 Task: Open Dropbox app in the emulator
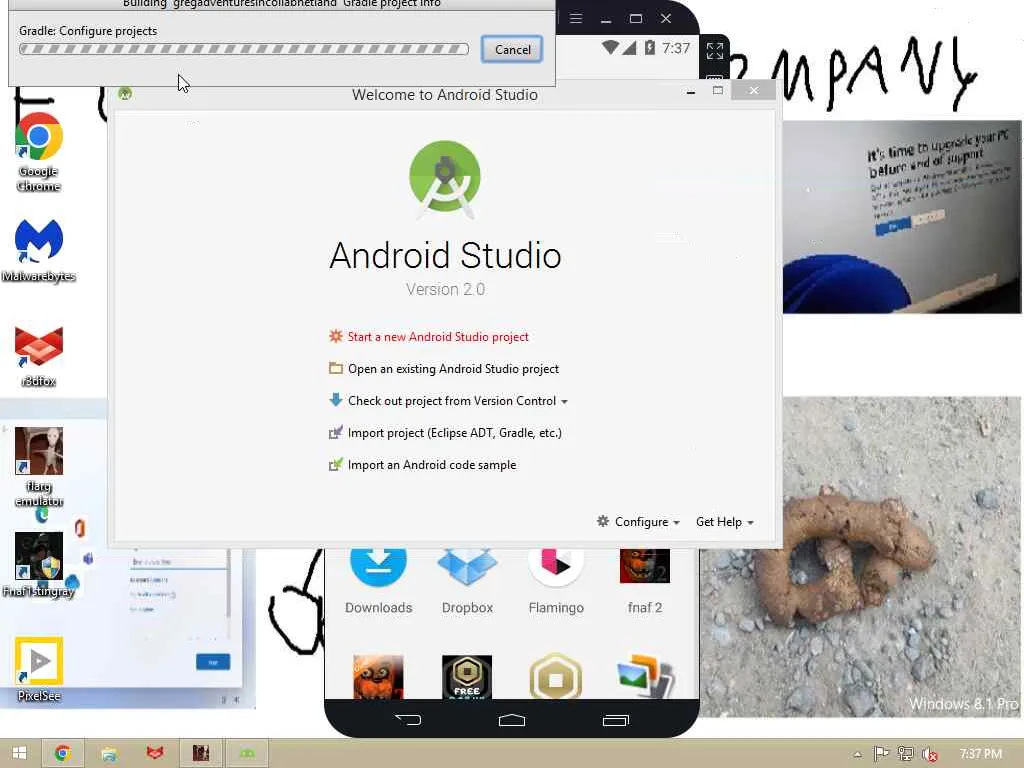pyautogui.click(x=467, y=581)
